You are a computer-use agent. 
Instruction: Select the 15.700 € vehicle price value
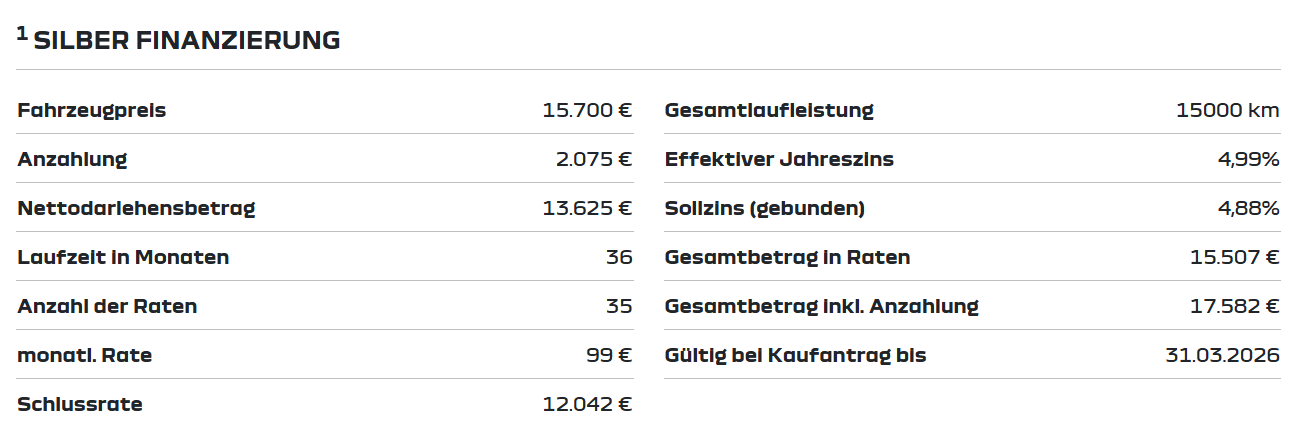click(x=587, y=110)
